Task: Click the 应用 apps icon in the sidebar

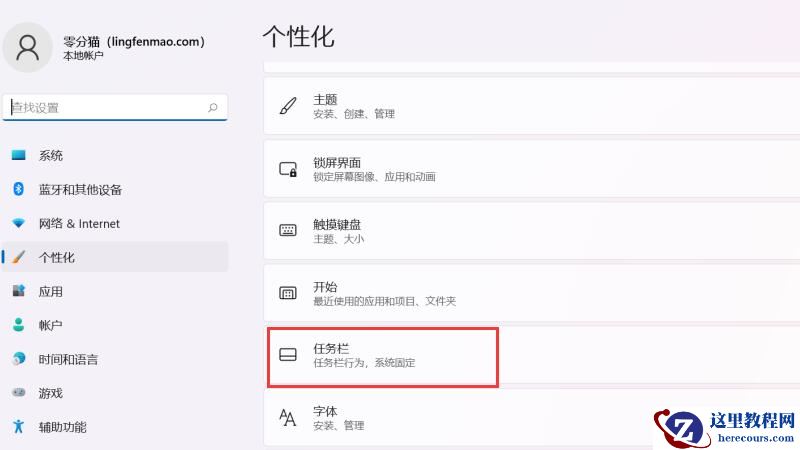Action: (19, 291)
